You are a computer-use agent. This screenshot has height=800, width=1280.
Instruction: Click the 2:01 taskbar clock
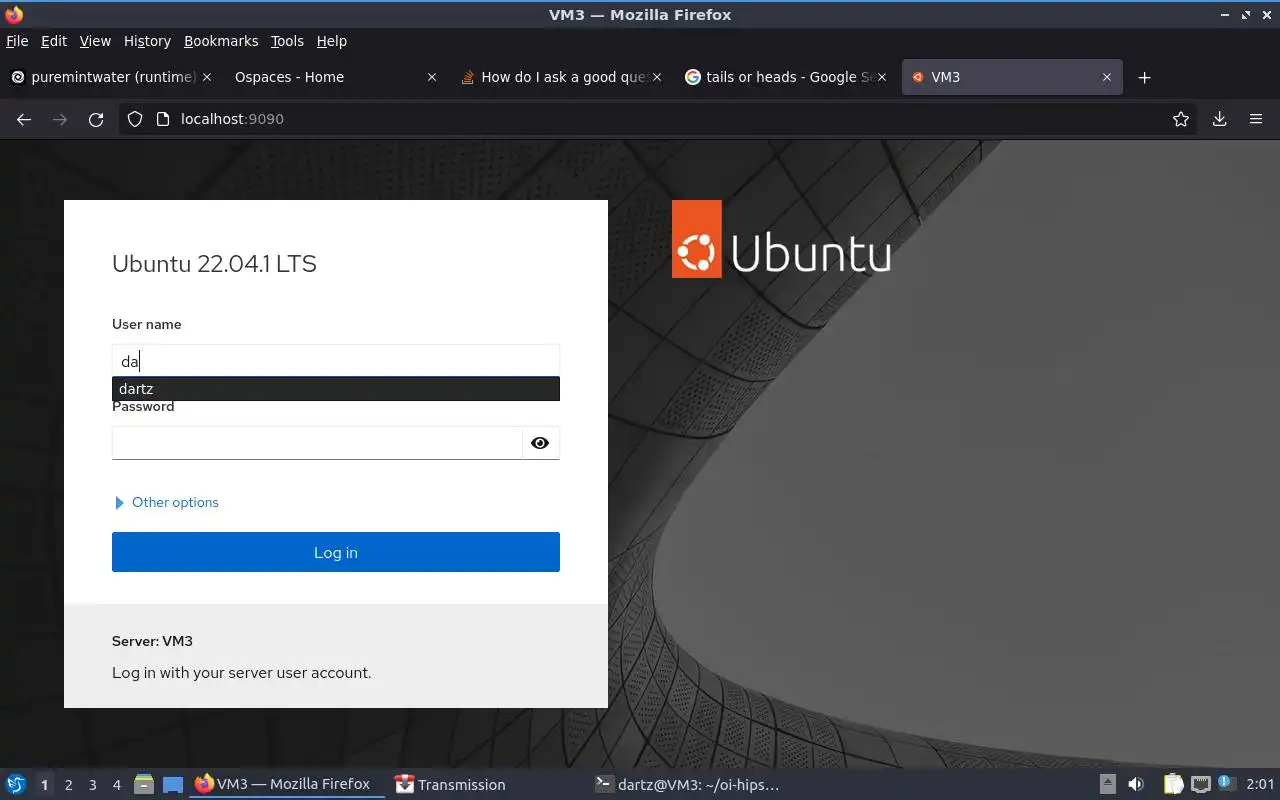(x=1260, y=785)
